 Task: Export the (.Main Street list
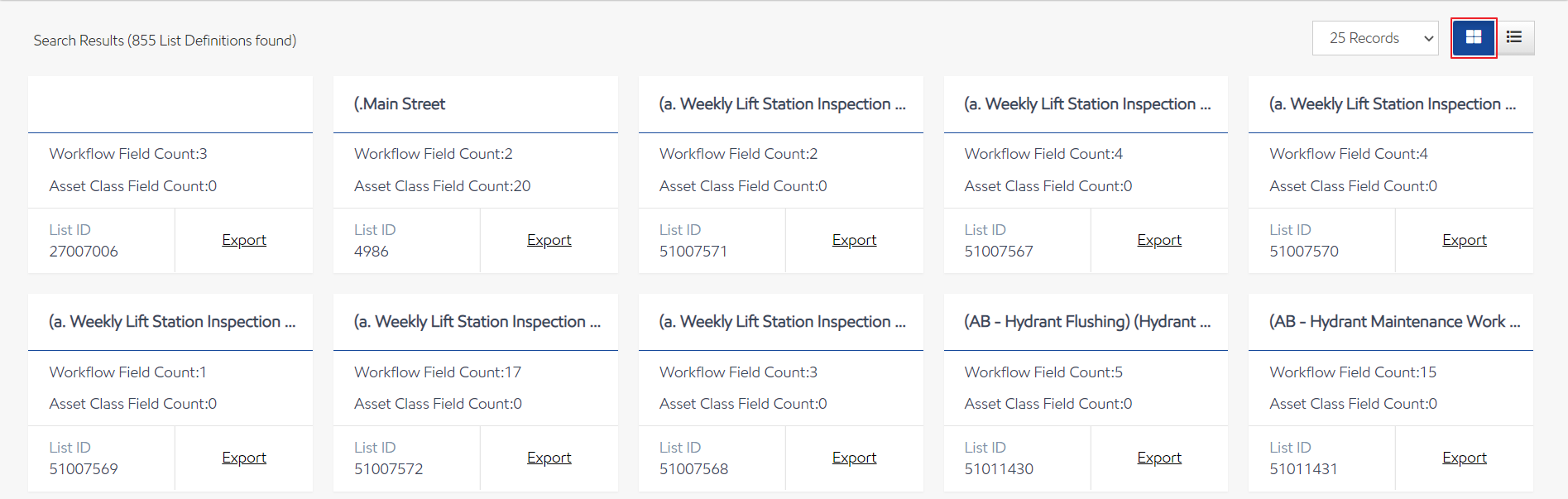[x=549, y=240]
